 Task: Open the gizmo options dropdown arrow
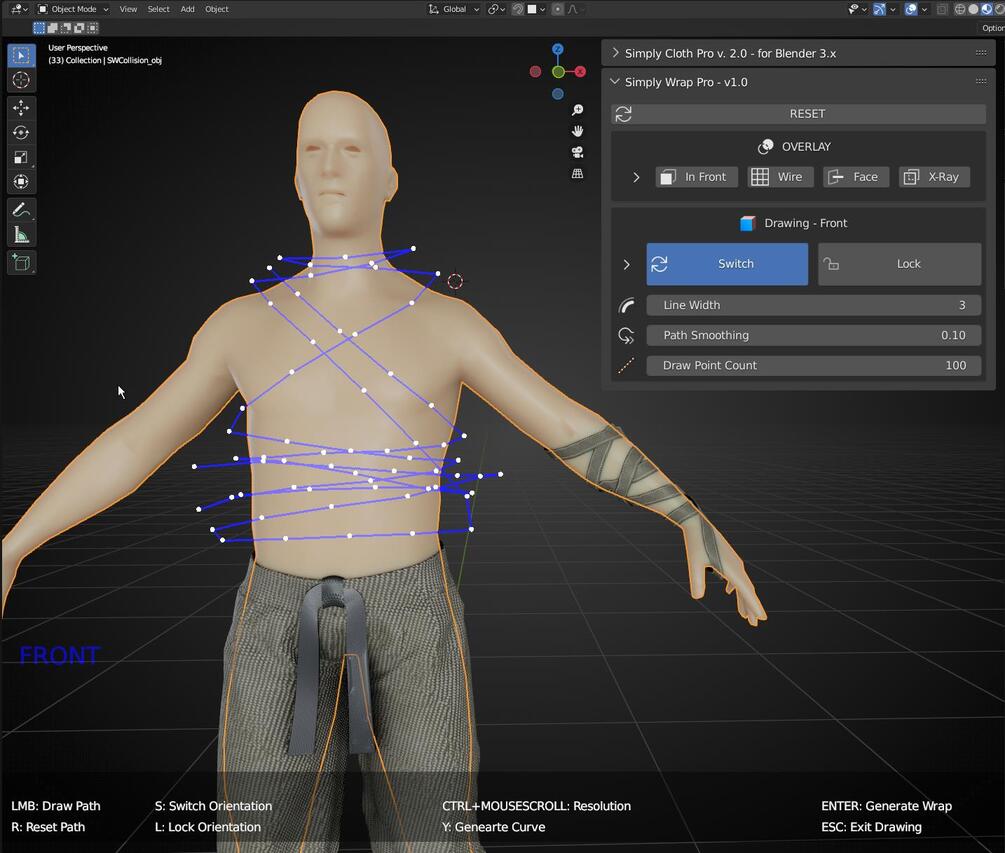click(893, 9)
